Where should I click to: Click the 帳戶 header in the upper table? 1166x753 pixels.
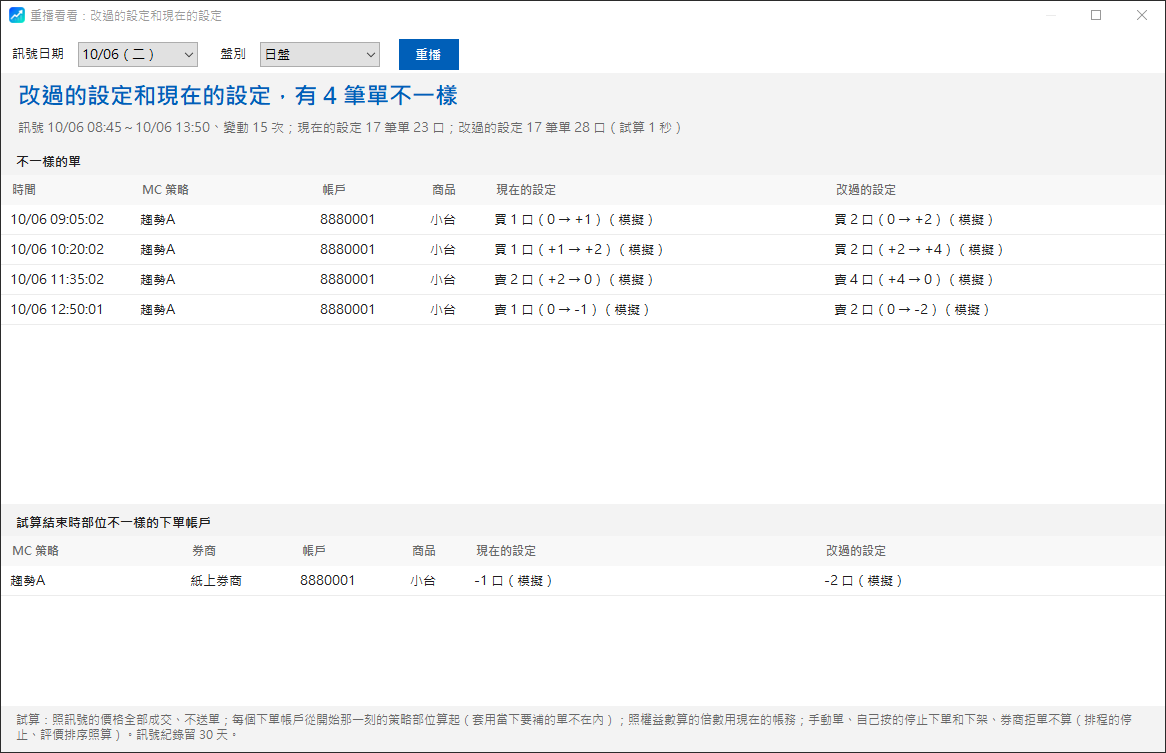[334, 190]
